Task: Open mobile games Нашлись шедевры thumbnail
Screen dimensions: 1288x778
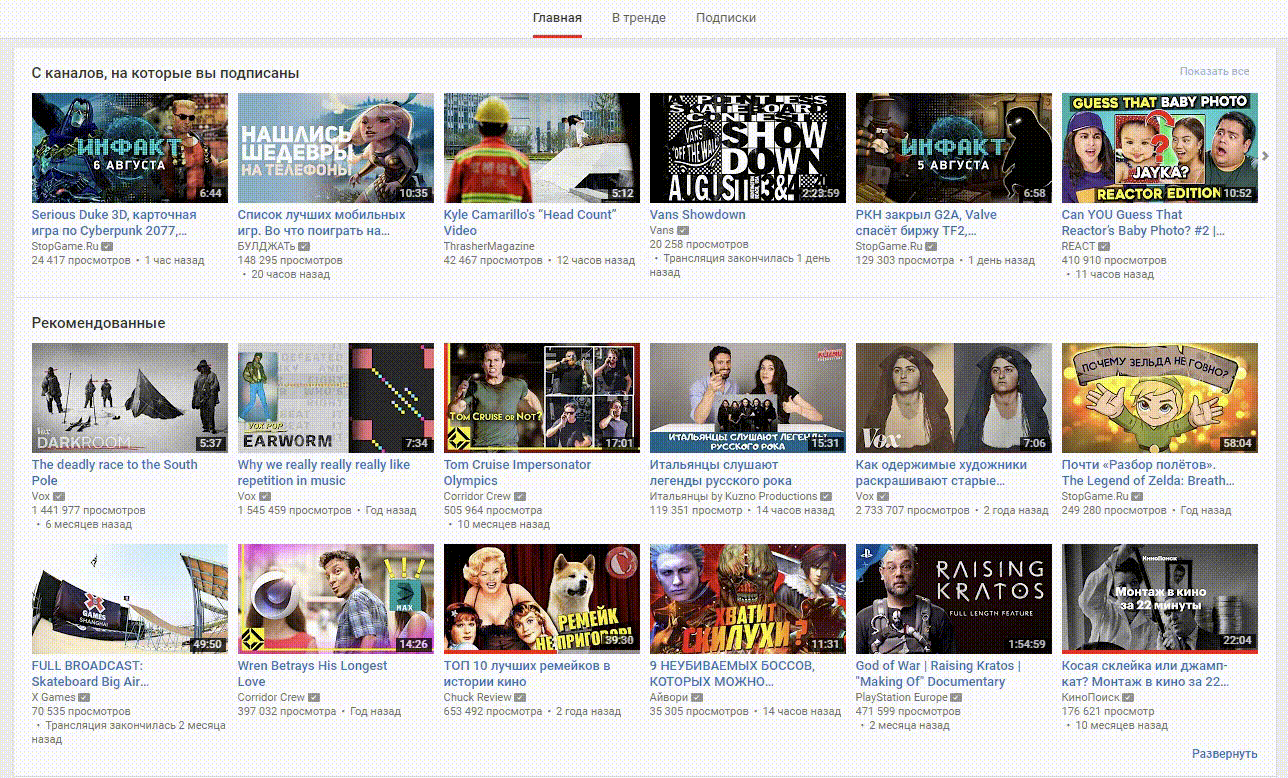Action: point(336,148)
